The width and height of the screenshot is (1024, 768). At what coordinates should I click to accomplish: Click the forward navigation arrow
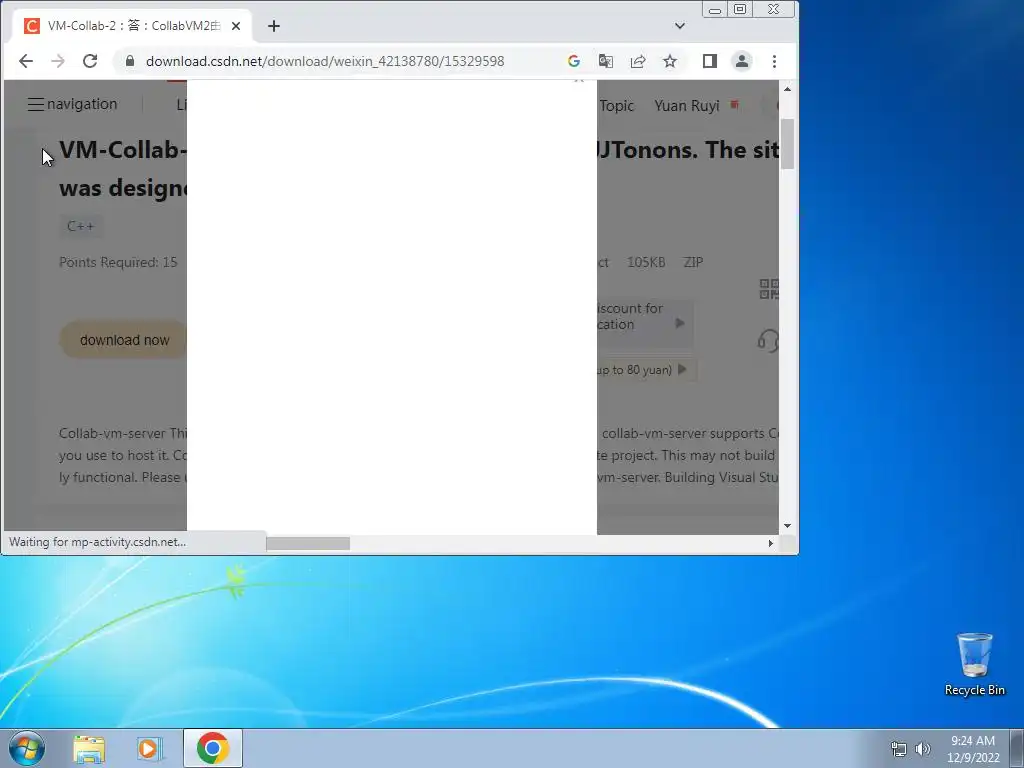[58, 61]
